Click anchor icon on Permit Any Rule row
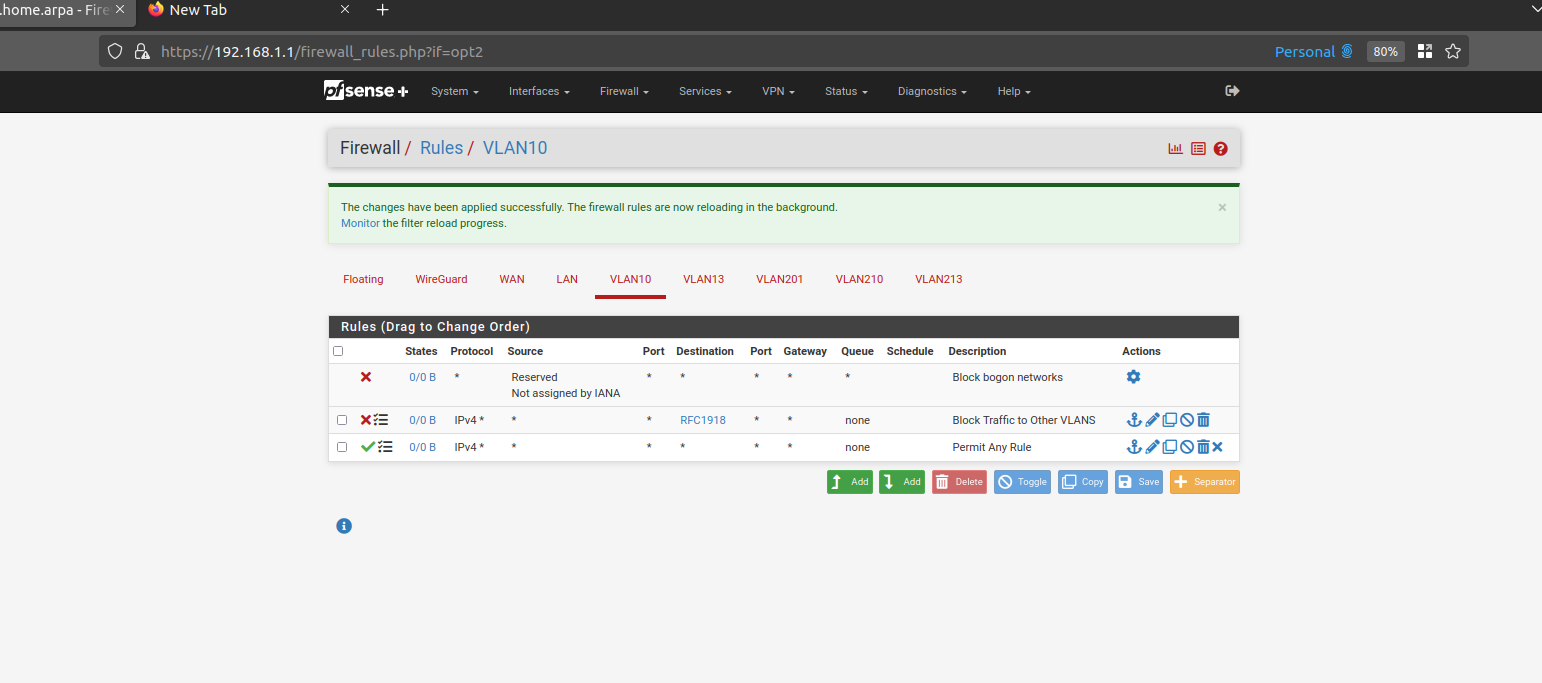The width and height of the screenshot is (1542, 683). 1134,447
